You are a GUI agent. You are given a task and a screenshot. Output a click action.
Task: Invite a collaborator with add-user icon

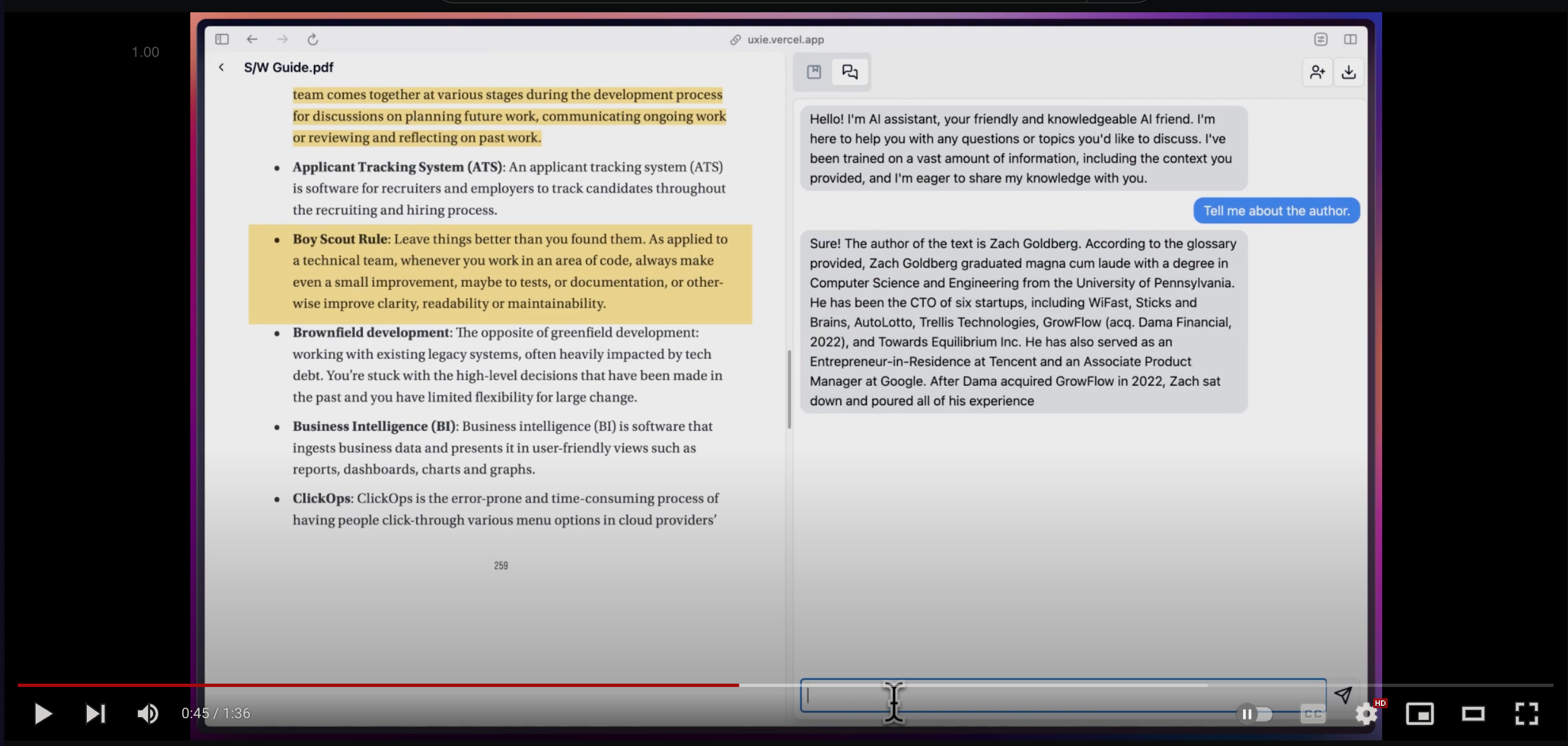(1317, 72)
